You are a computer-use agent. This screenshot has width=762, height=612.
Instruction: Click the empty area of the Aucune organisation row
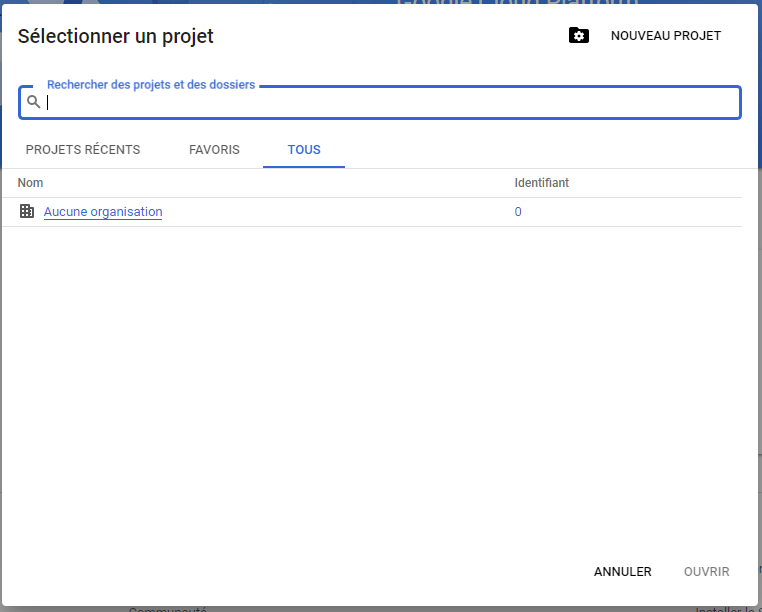pyautogui.click(x=330, y=212)
